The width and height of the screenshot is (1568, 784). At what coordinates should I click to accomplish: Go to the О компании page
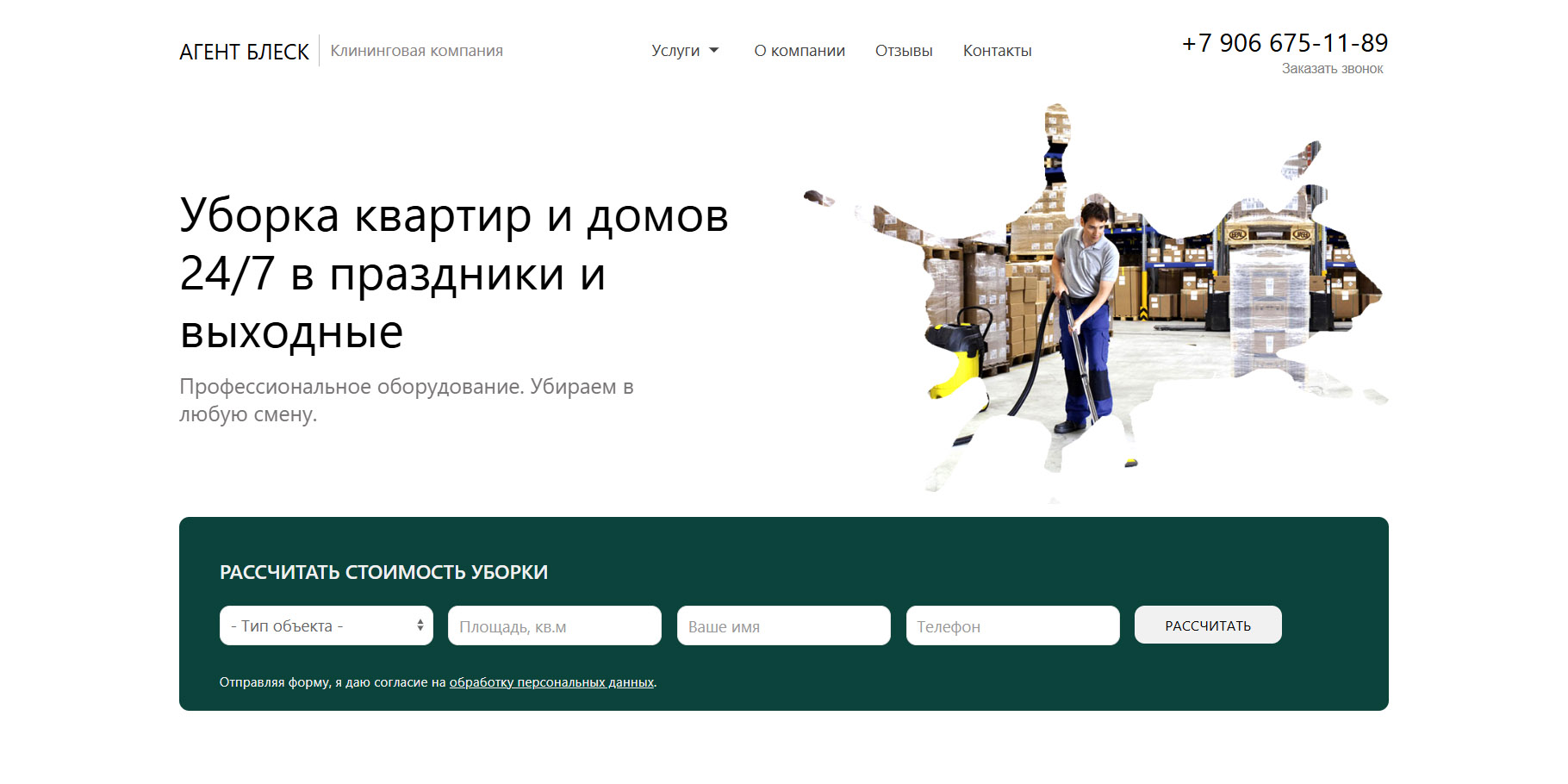click(x=800, y=51)
